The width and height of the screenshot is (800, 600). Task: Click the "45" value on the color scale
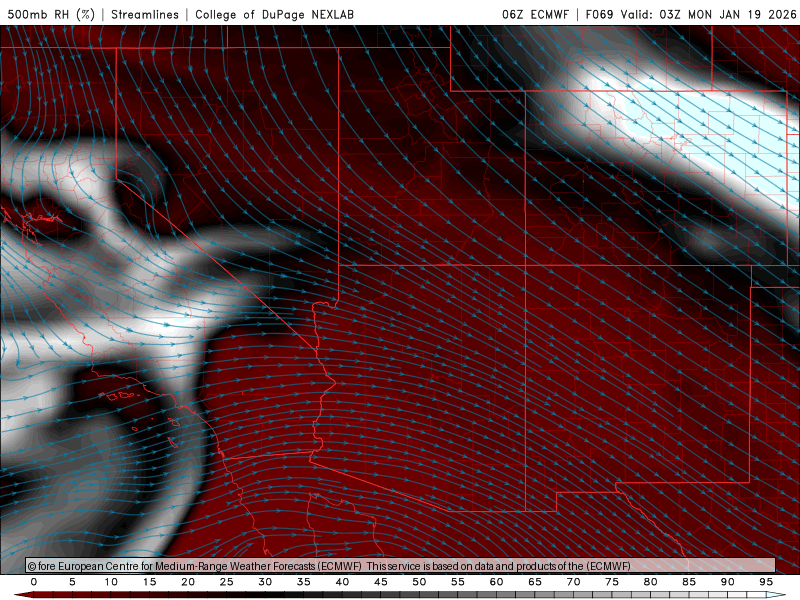click(381, 582)
